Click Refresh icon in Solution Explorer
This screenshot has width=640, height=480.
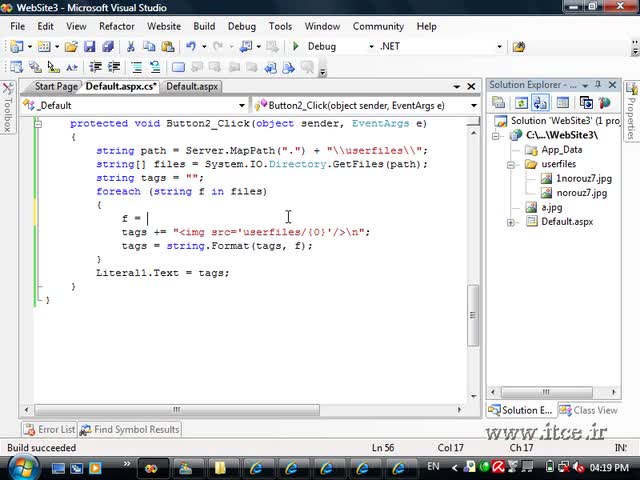click(521, 103)
